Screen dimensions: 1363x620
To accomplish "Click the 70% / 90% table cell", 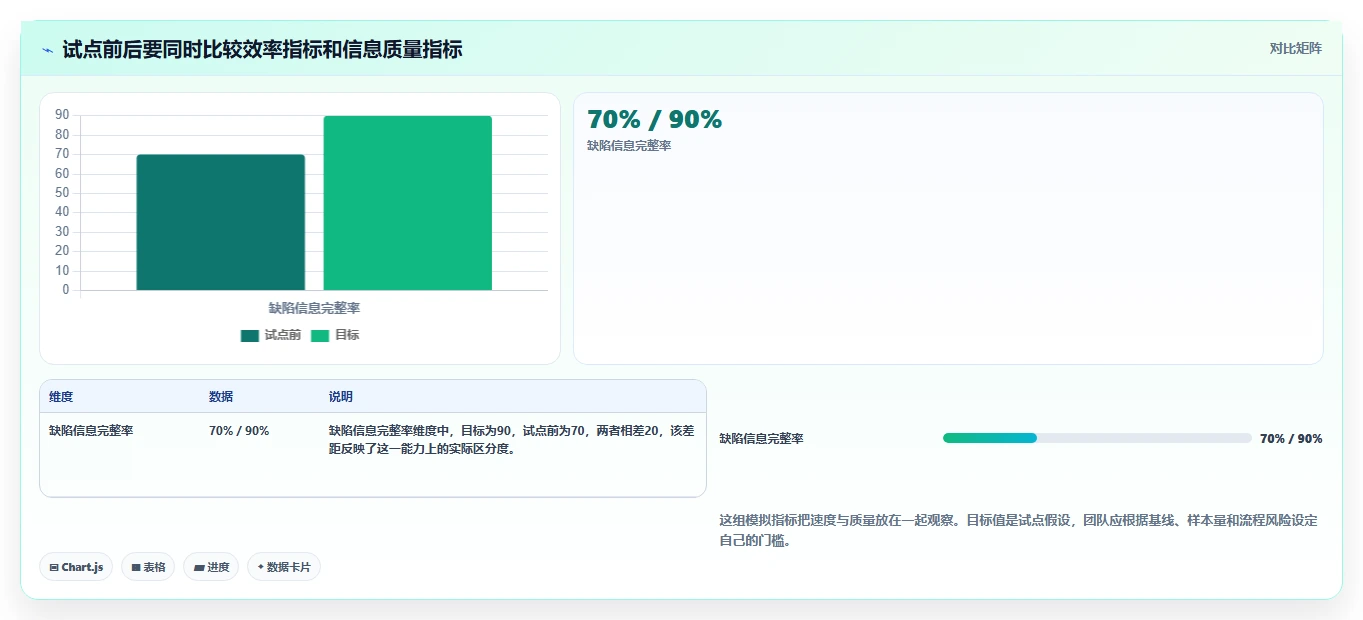I will click(x=239, y=431).
